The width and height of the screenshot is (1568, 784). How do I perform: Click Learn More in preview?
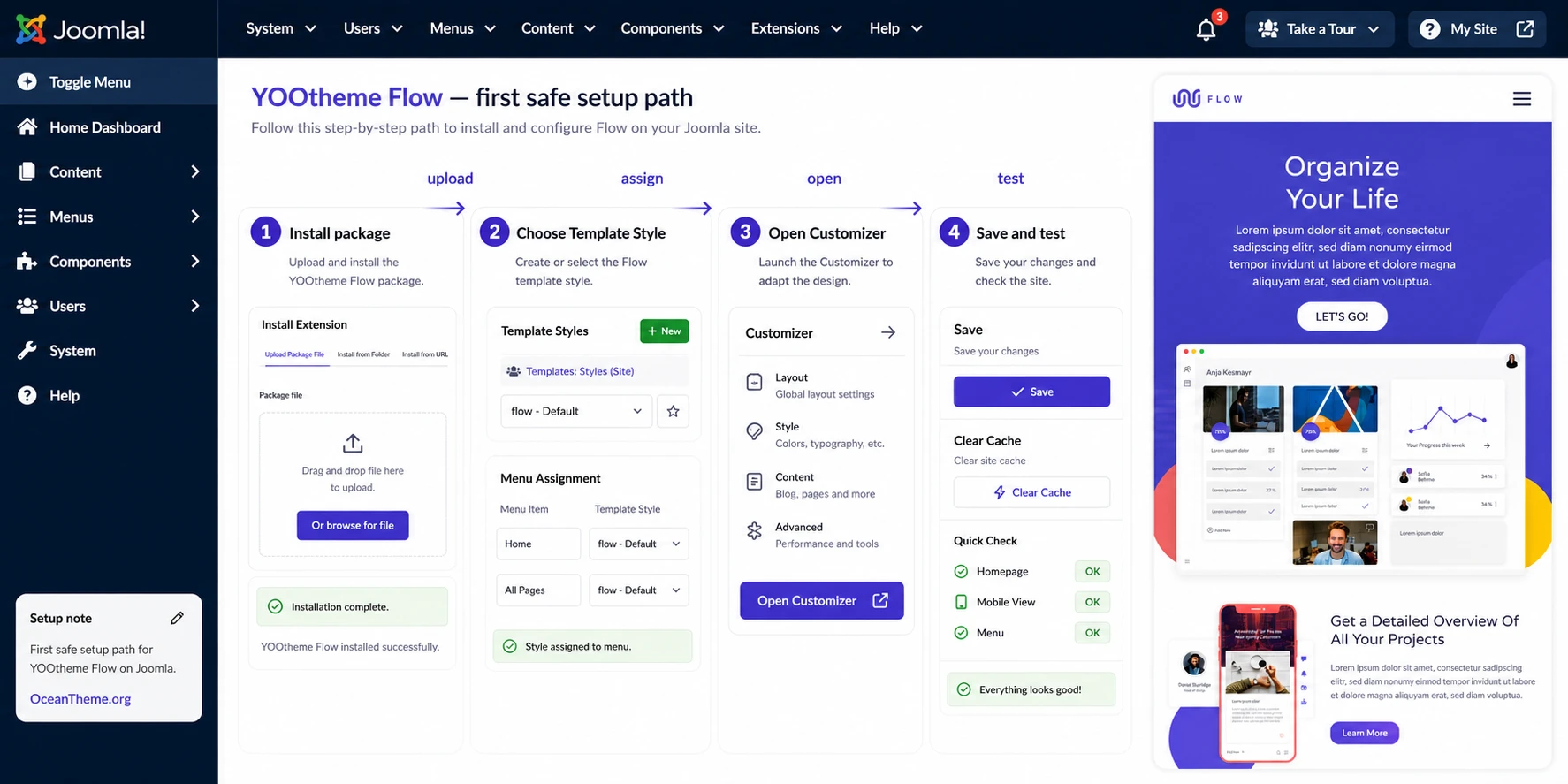coord(1364,733)
